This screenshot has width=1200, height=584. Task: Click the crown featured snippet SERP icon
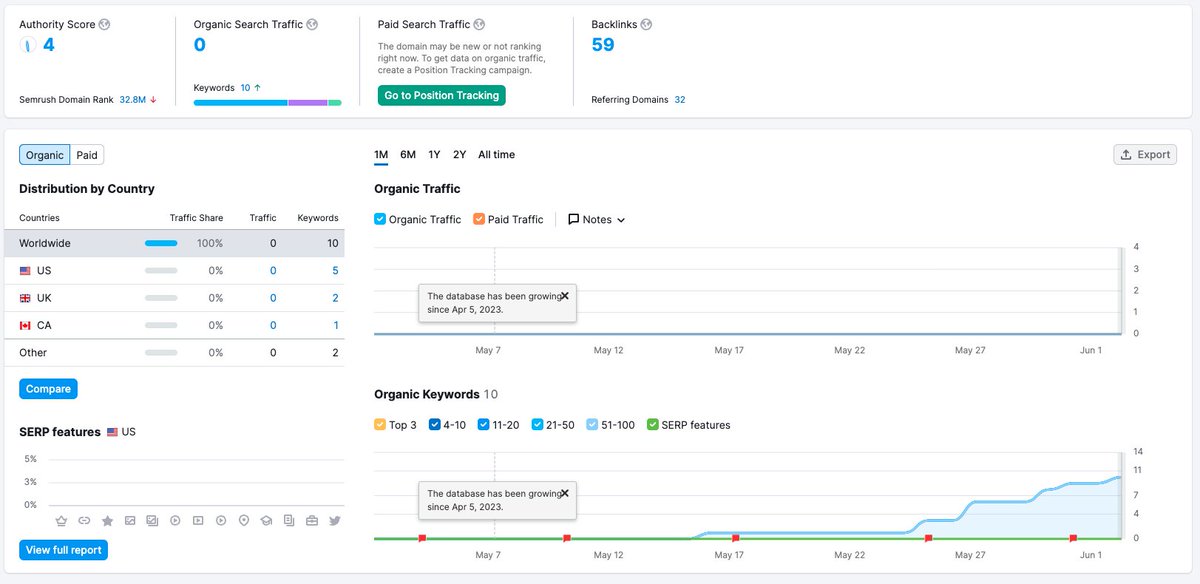pyautogui.click(x=61, y=521)
